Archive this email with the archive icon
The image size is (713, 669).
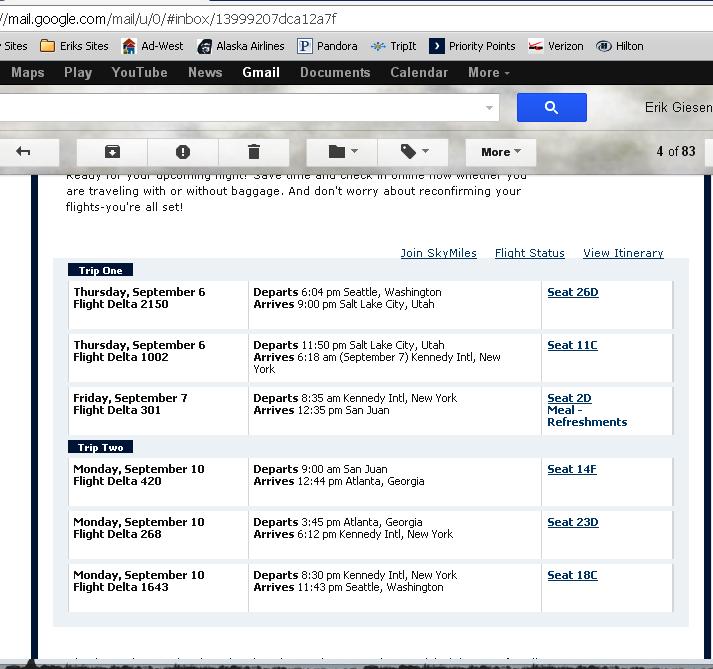pyautogui.click(x=112, y=152)
